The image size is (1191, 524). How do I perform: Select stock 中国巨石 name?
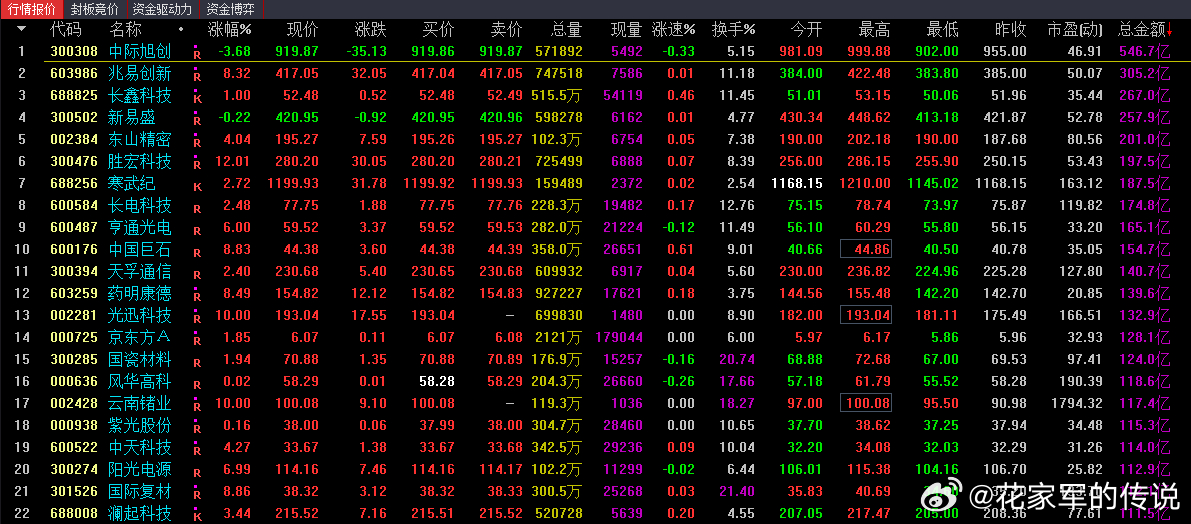click(x=141, y=249)
